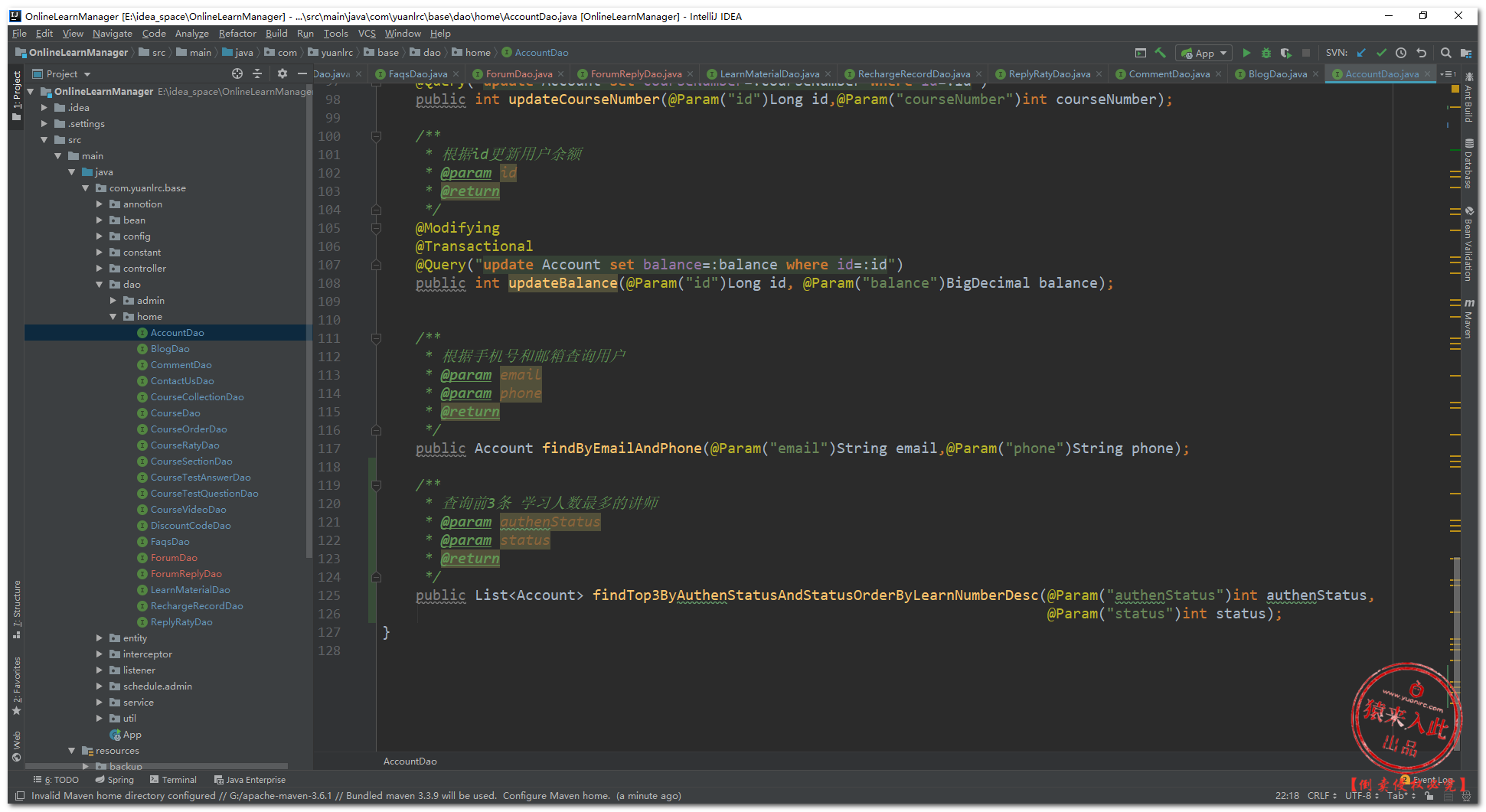Open the Java Enterprise tool window

pyautogui.click(x=250, y=780)
